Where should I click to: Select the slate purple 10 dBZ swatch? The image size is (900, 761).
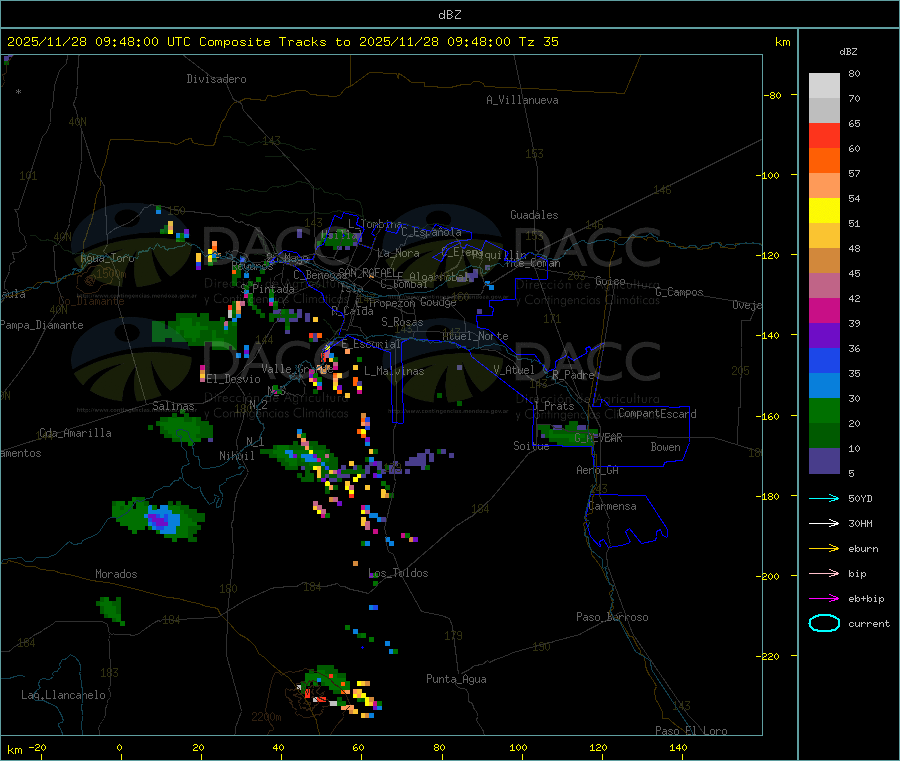(824, 460)
